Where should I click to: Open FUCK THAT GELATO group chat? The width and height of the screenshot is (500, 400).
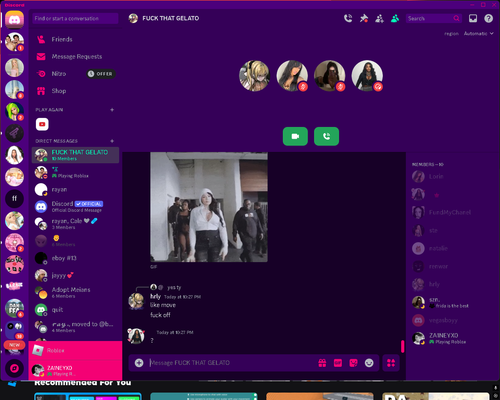(75, 155)
